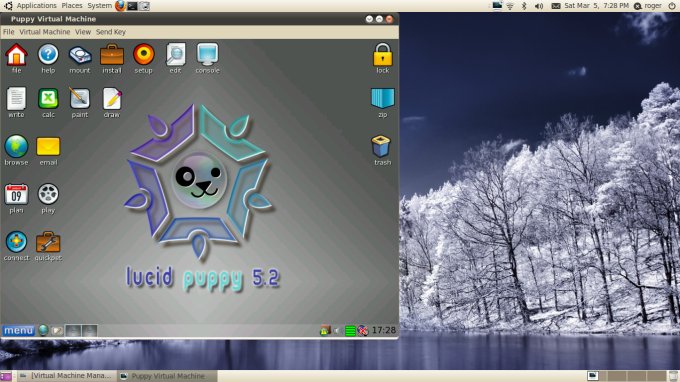Click the 'lock' padlock icon
Viewport: 680px width, 382px height.
382,54
